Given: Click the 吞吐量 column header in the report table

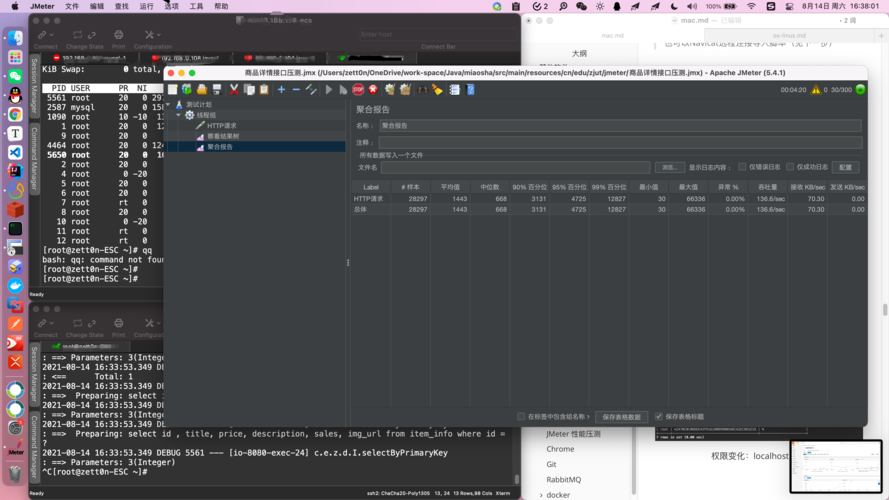Looking at the screenshot, I should [768, 187].
